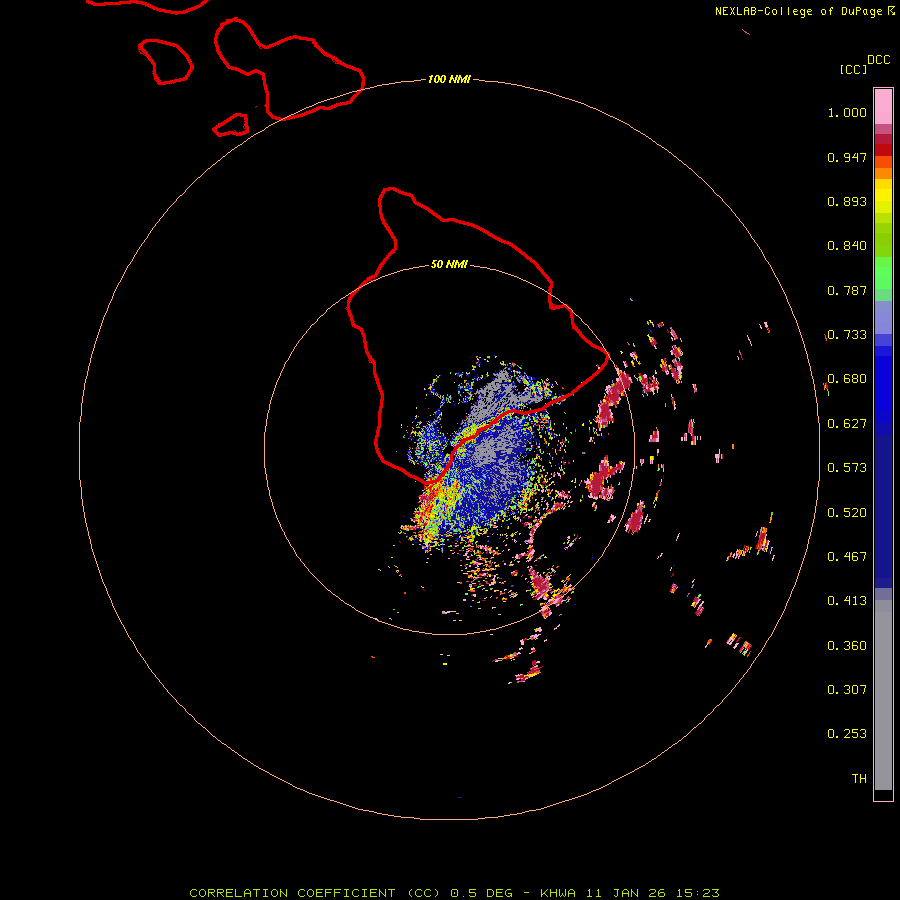Select the 0.947 legend value
This screenshot has width=900, height=900.
(847, 157)
